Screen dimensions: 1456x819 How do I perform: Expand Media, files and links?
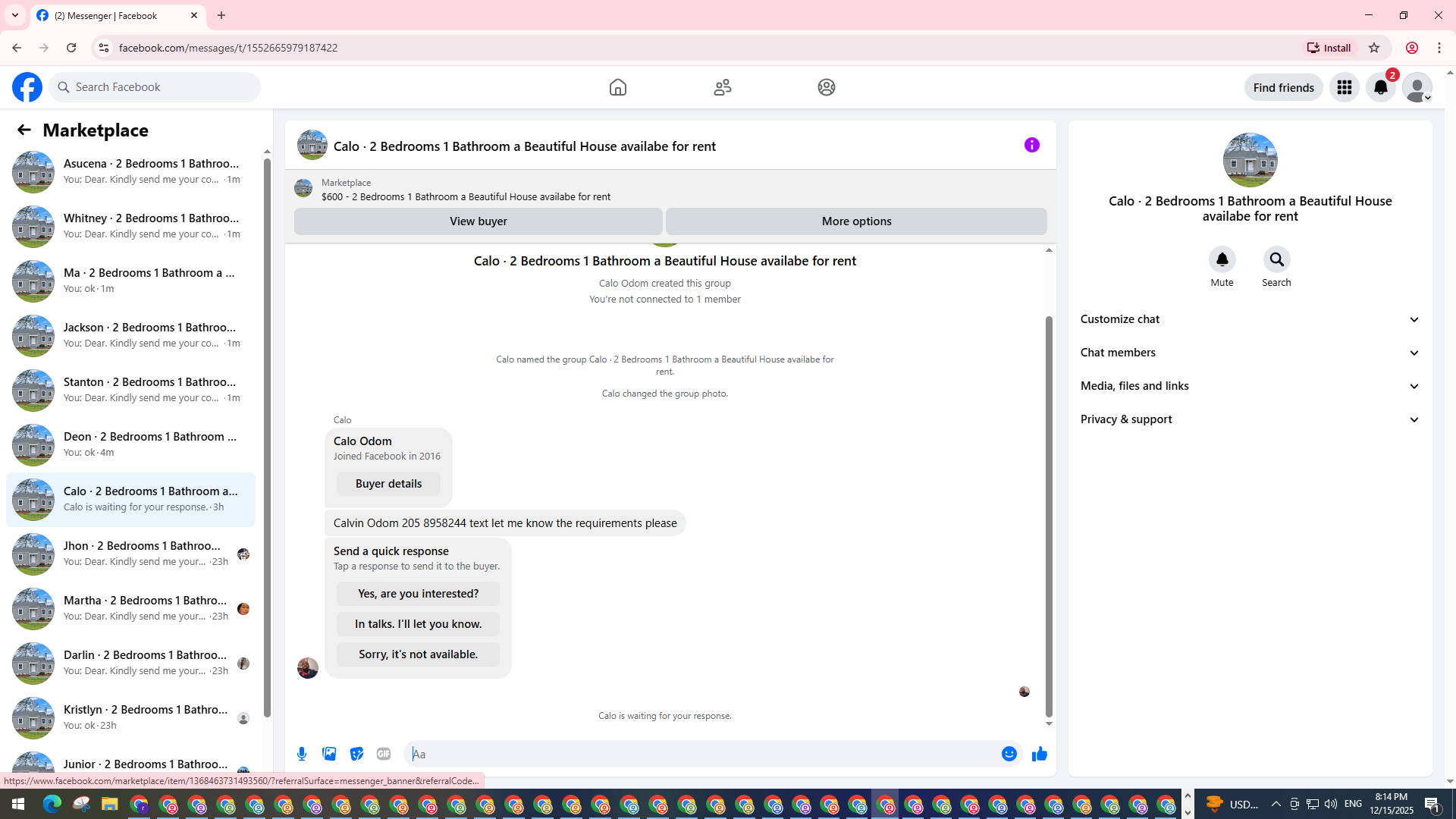[x=1250, y=386]
